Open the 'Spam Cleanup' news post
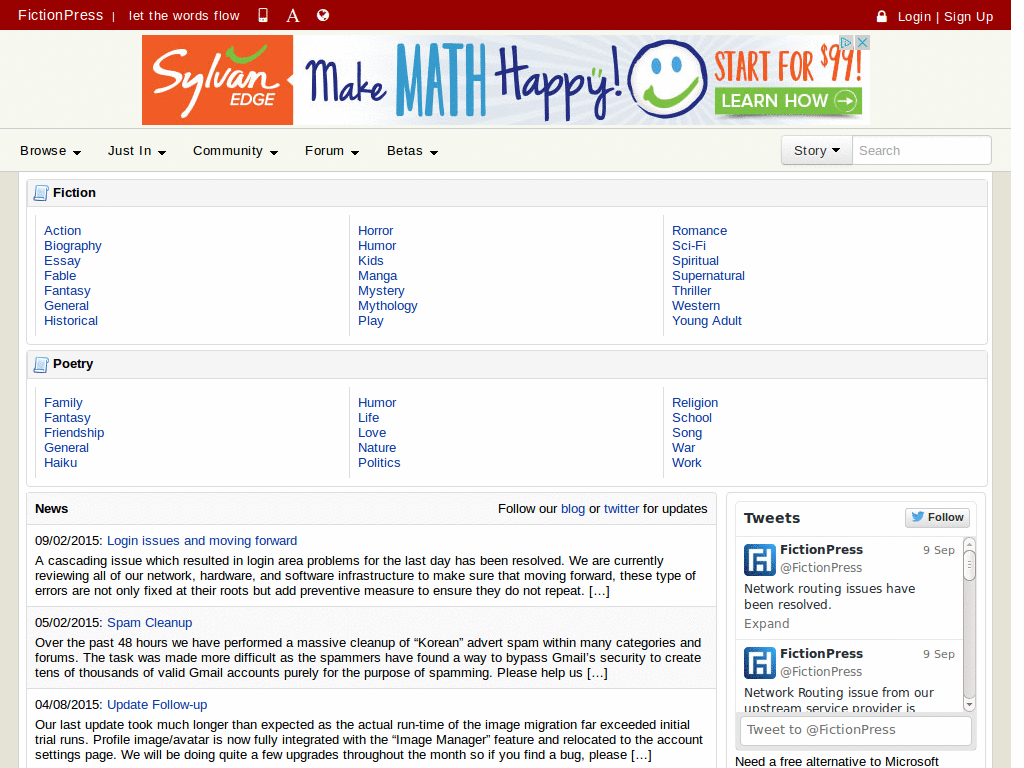1024x768 pixels. pos(150,622)
